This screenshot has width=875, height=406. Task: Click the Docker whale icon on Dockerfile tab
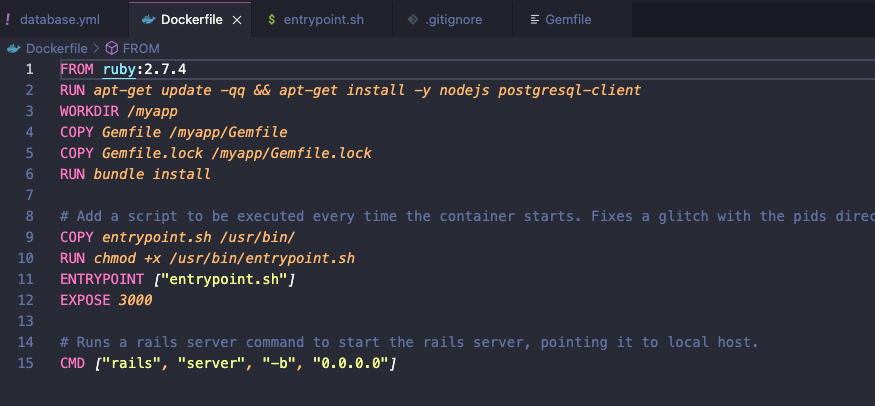pyautogui.click(x=148, y=20)
